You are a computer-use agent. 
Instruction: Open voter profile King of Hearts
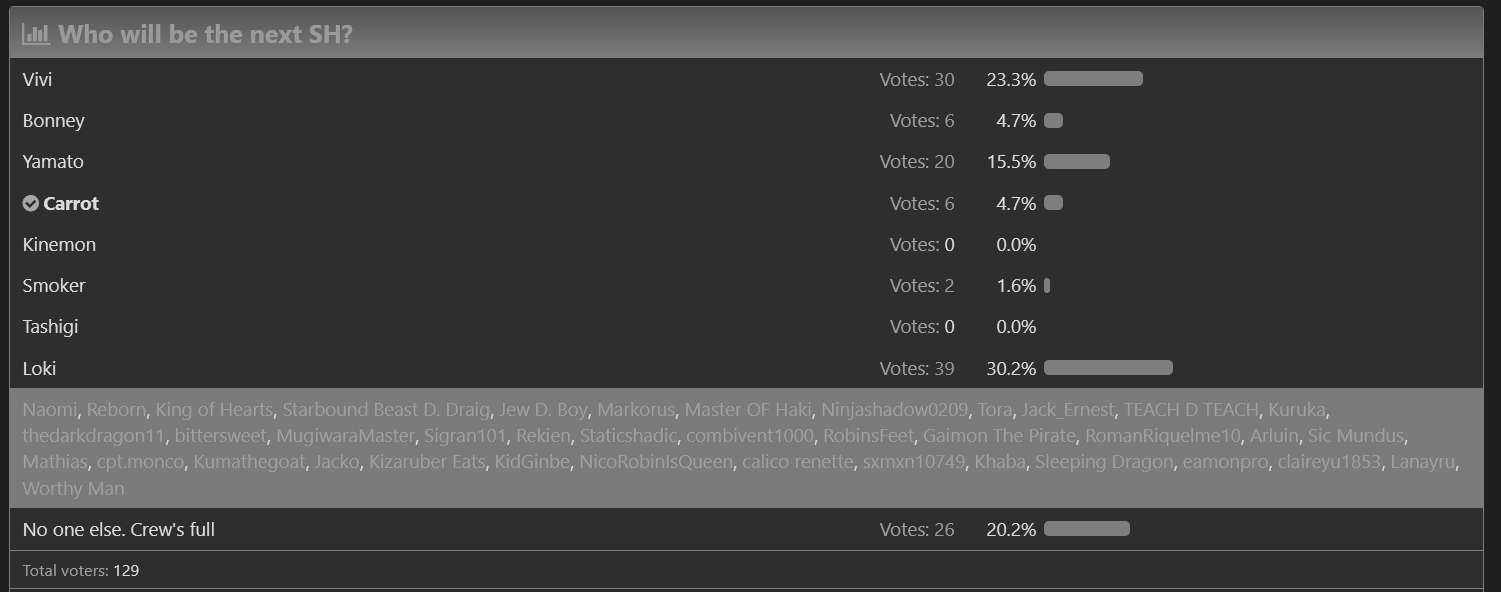(214, 410)
